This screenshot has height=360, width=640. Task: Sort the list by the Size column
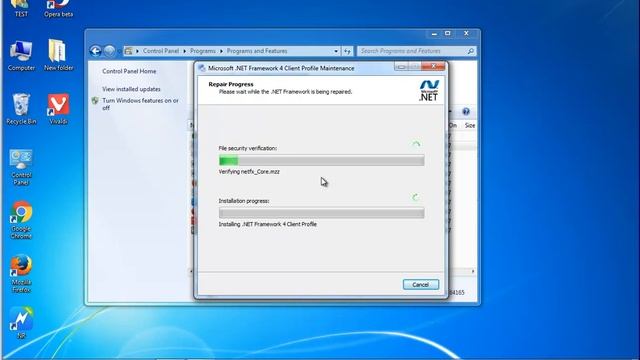pyautogui.click(x=469, y=125)
